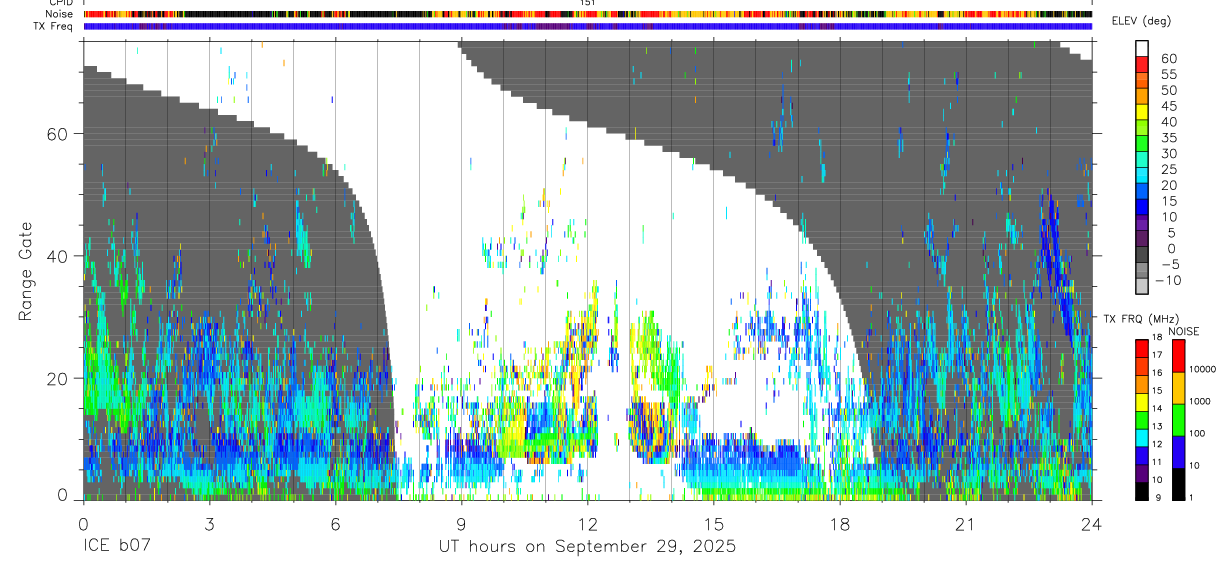Click the 'NOISE' legend title
This screenshot has width=1228, height=567.
click(1184, 331)
